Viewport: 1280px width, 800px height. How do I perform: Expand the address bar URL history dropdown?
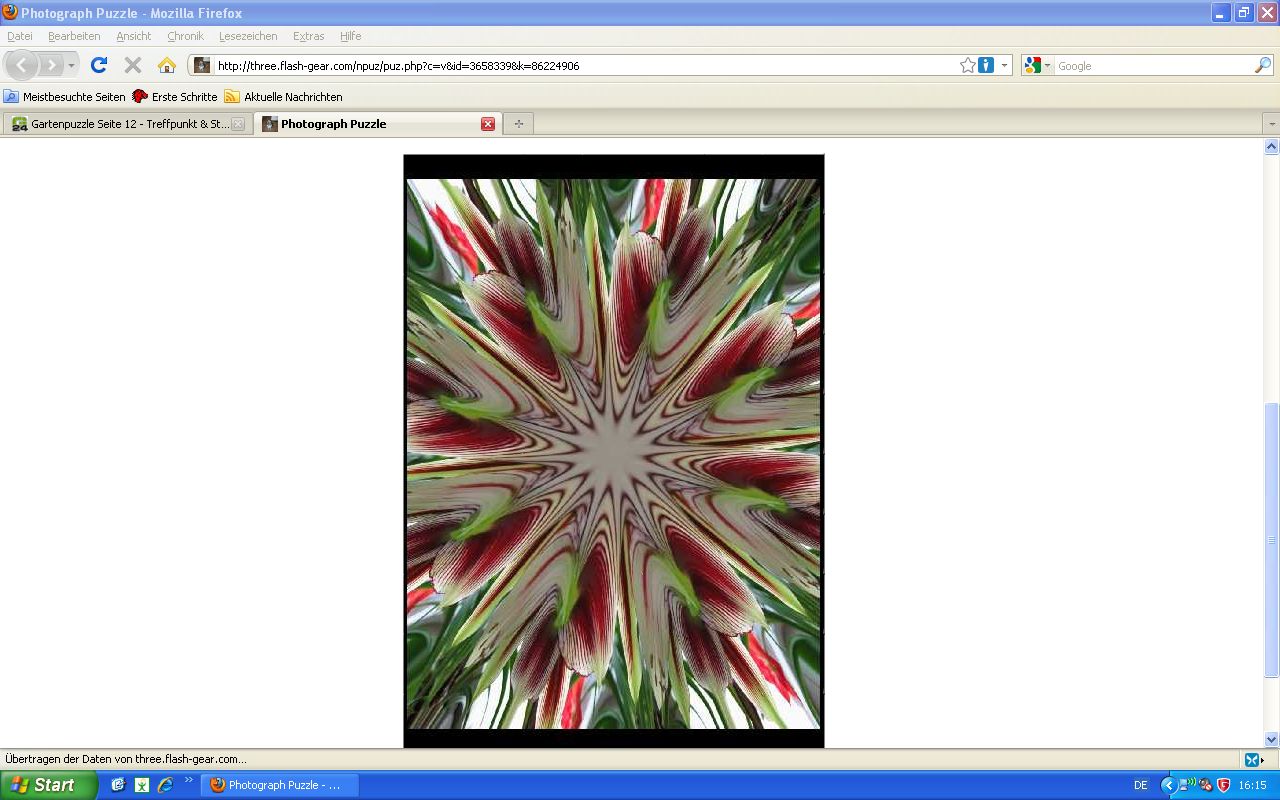tap(1004, 66)
